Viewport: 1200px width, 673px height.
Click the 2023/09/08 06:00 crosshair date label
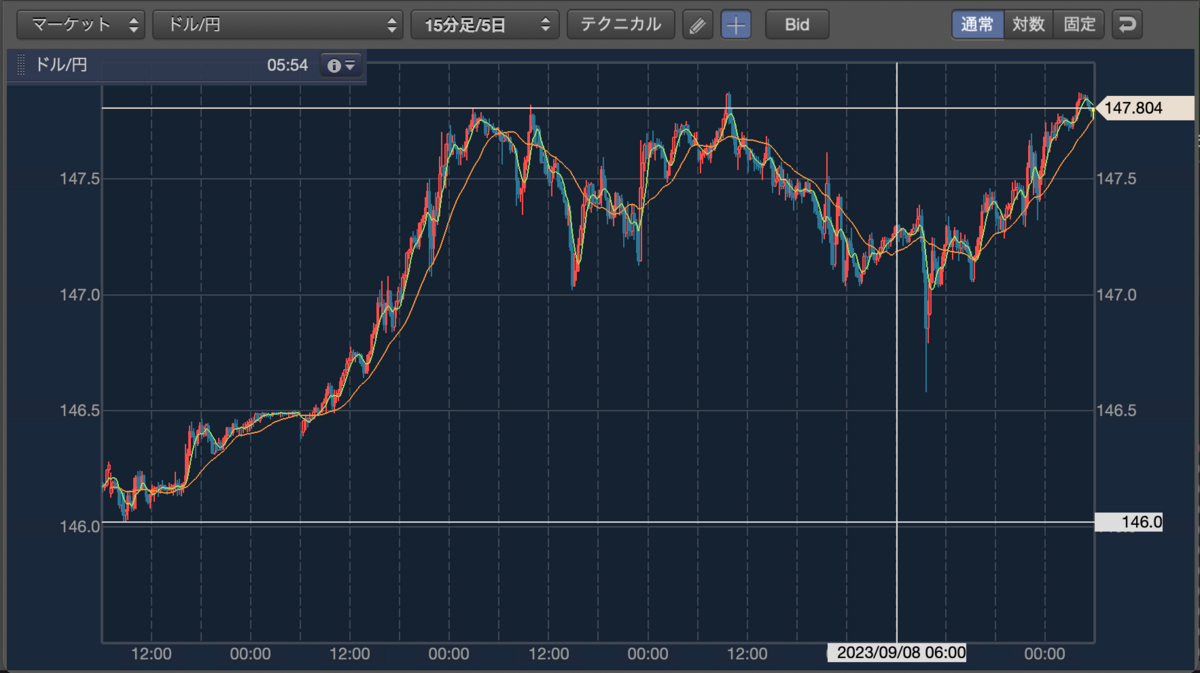pos(897,653)
